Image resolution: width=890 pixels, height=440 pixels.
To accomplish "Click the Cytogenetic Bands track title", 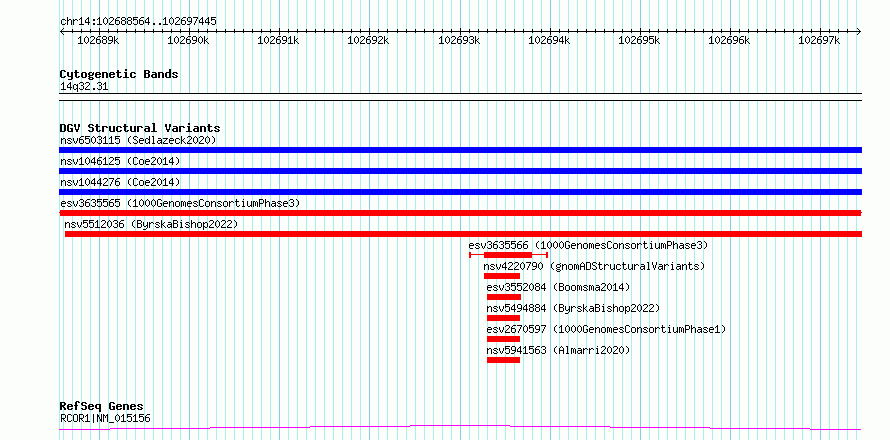I will (x=119, y=74).
